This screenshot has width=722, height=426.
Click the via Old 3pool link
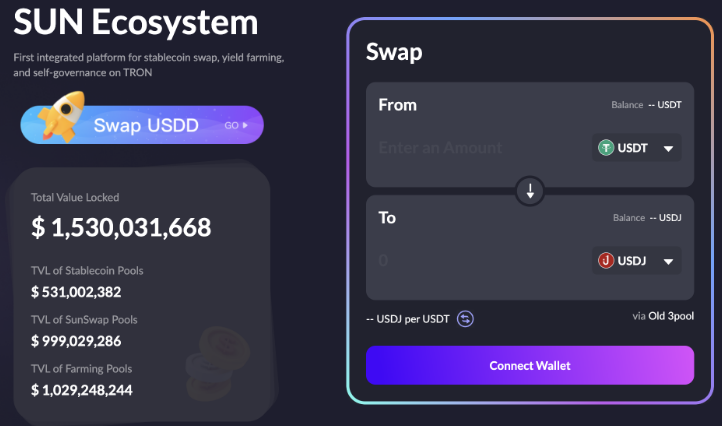pyautogui.click(x=663, y=316)
